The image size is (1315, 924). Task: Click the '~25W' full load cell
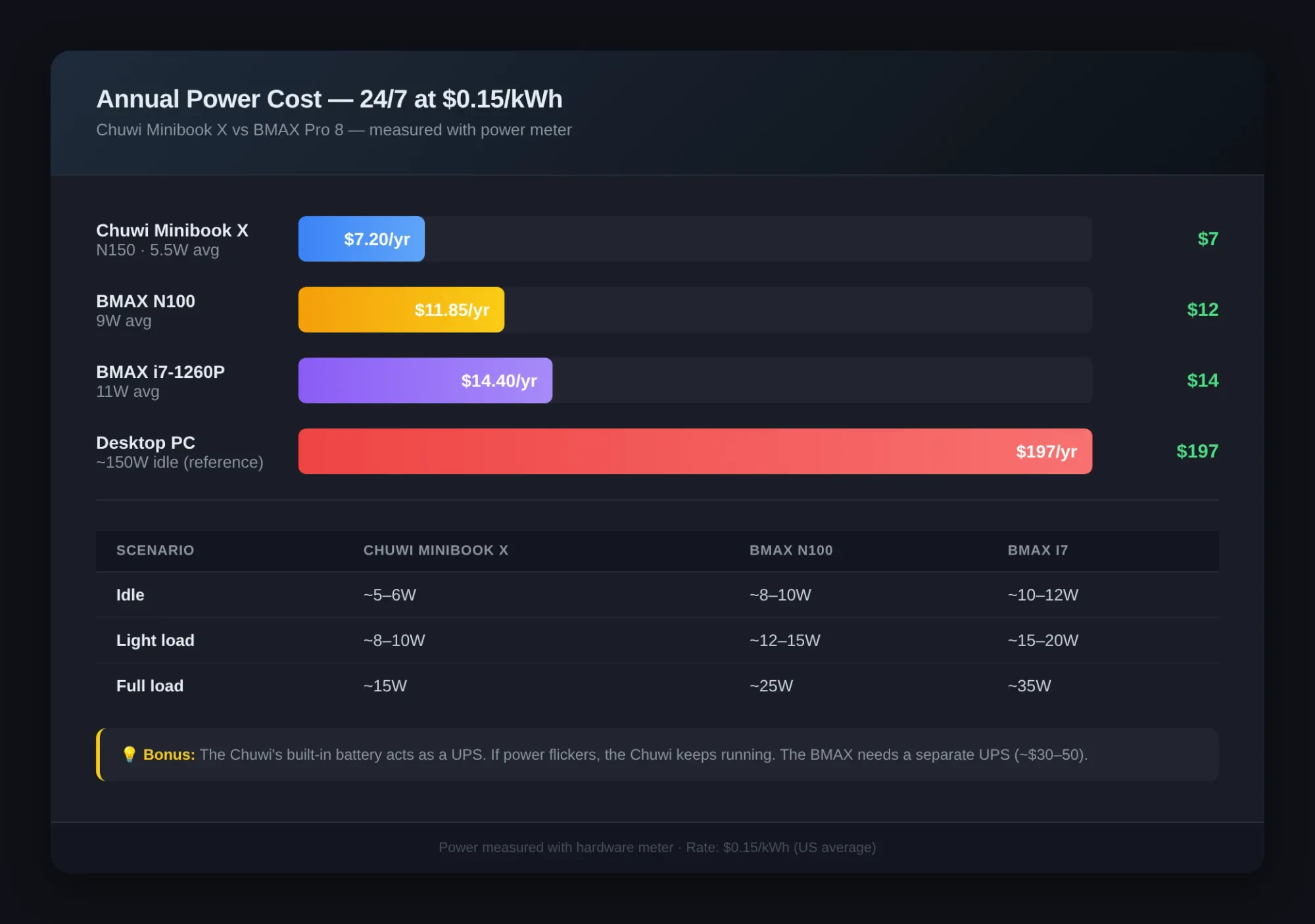[x=771, y=685]
